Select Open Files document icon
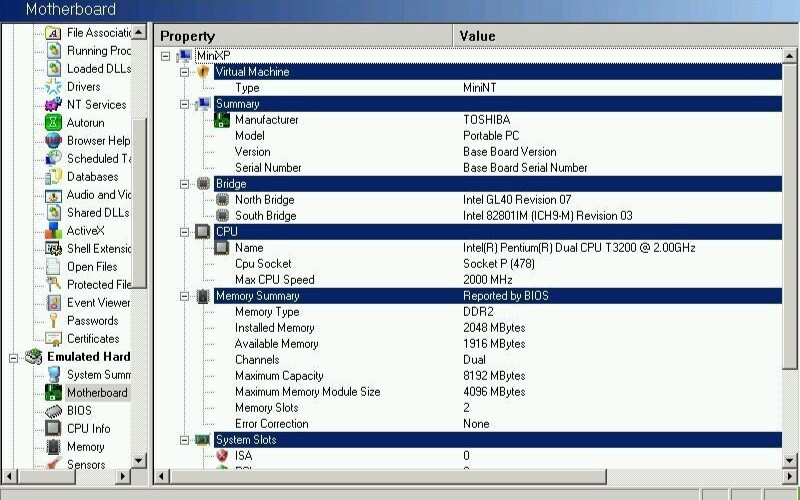 (x=53, y=267)
